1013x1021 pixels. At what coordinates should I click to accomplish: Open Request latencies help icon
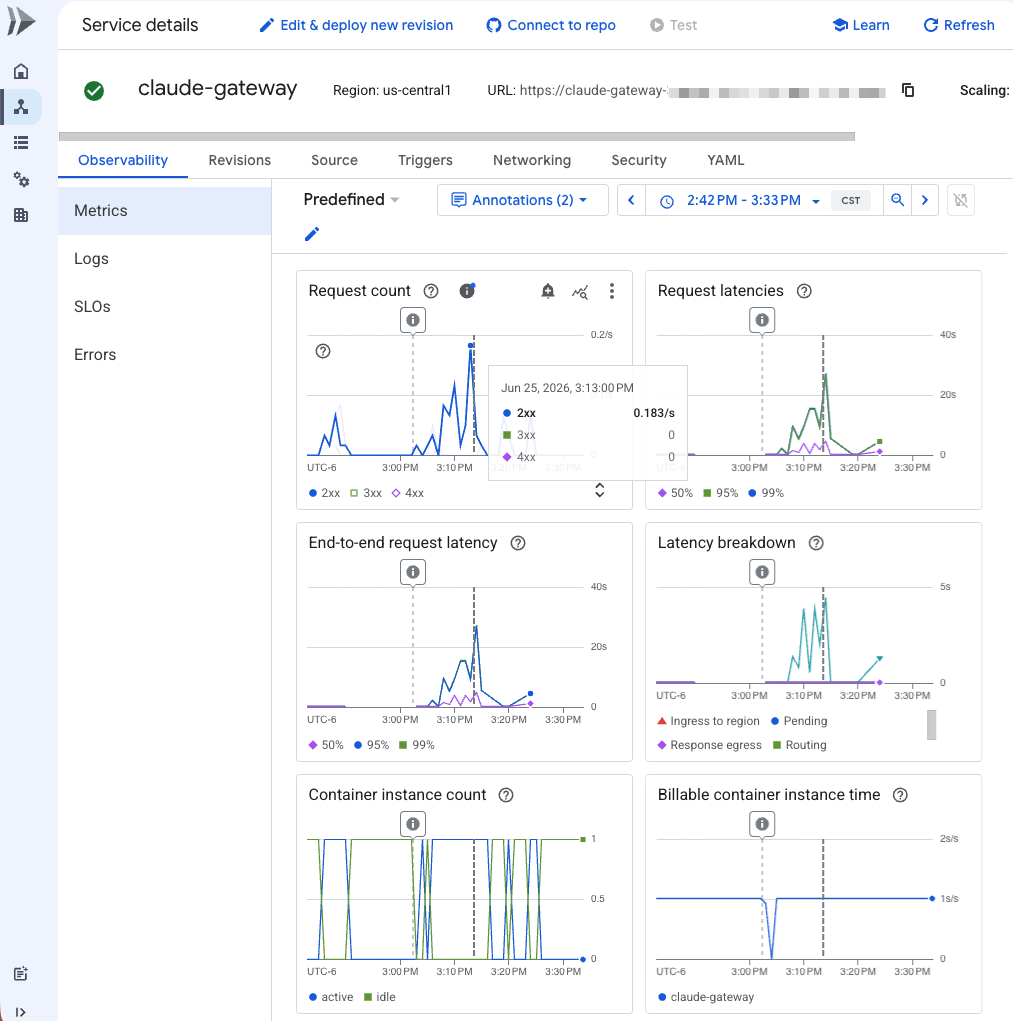[x=805, y=291]
